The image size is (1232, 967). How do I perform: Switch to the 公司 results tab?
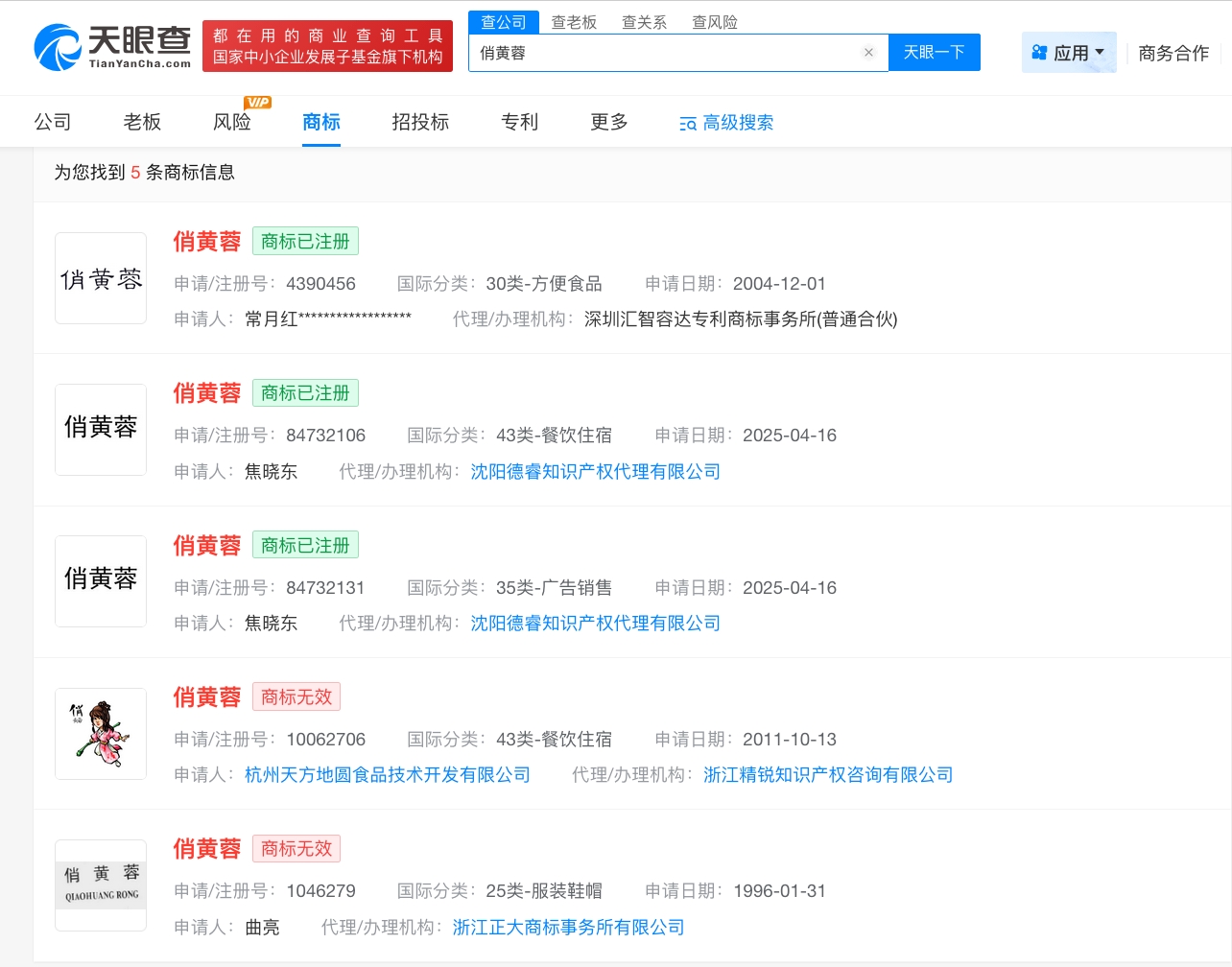(x=53, y=122)
